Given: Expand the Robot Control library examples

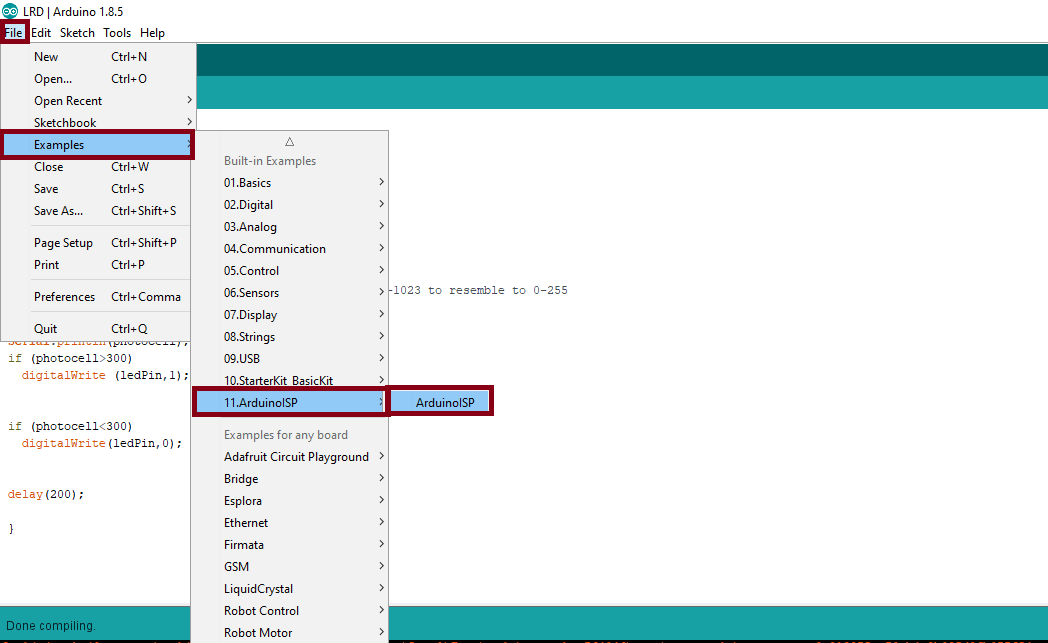Looking at the screenshot, I should tap(290, 612).
